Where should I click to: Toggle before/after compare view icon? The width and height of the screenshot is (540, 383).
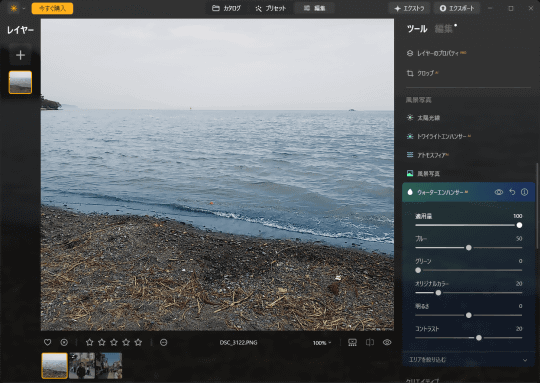coord(370,342)
